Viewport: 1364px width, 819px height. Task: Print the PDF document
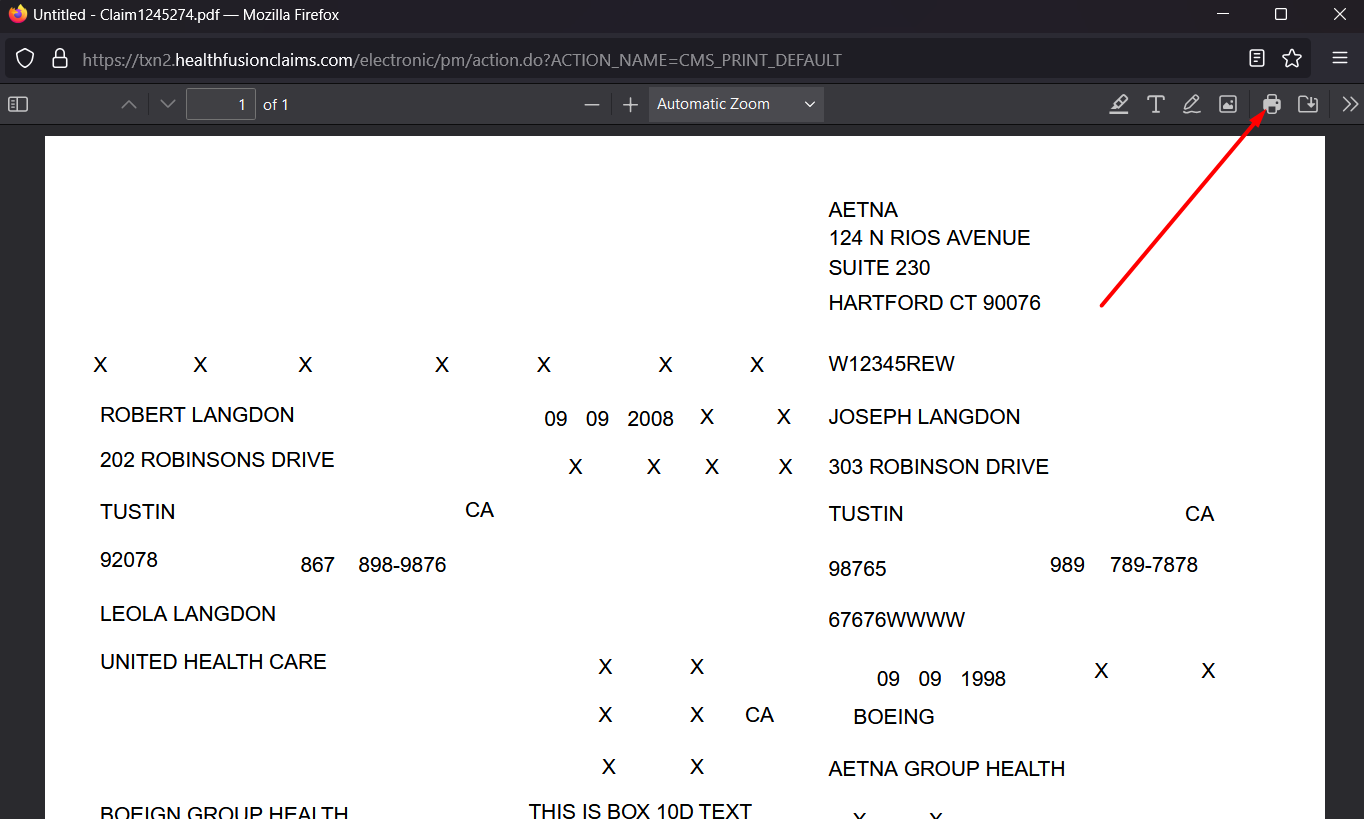point(1272,104)
